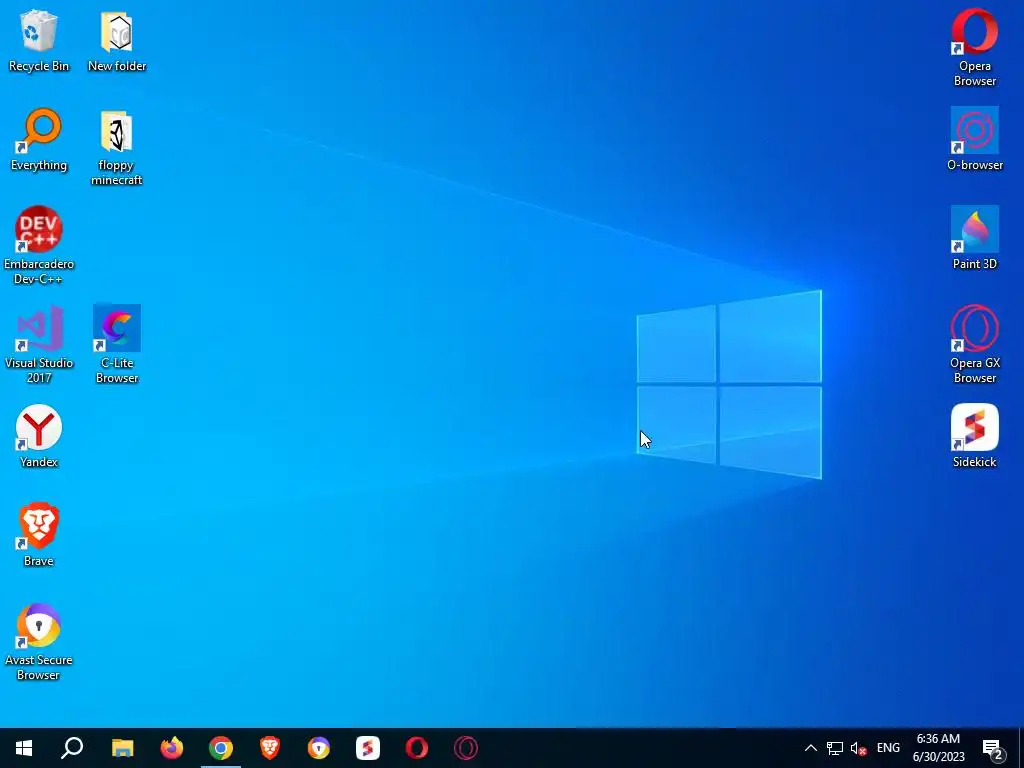Select the Visual Studio 2017 shortcut
Viewport: 1024px width, 768px height.
coord(39,344)
